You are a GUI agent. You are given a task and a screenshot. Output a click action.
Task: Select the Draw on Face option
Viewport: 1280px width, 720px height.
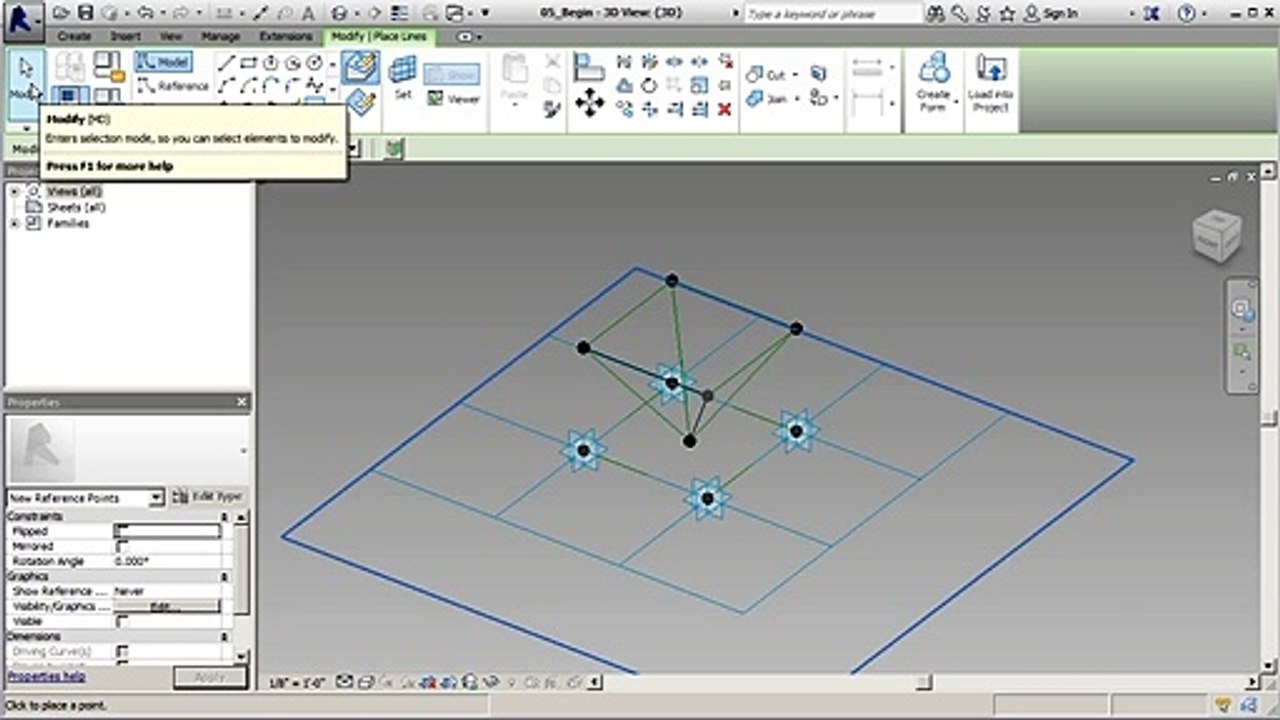click(360, 67)
